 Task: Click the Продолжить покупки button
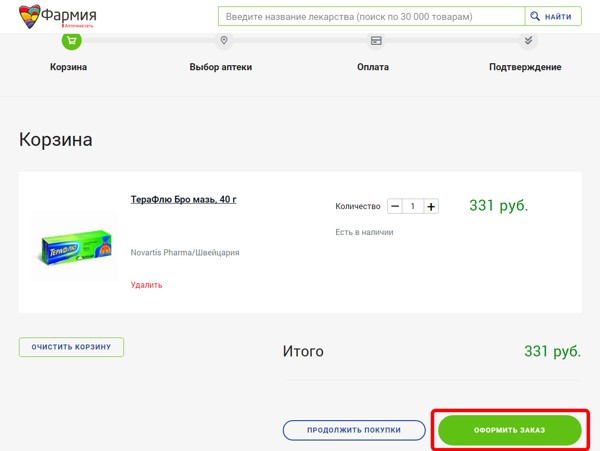pos(354,430)
